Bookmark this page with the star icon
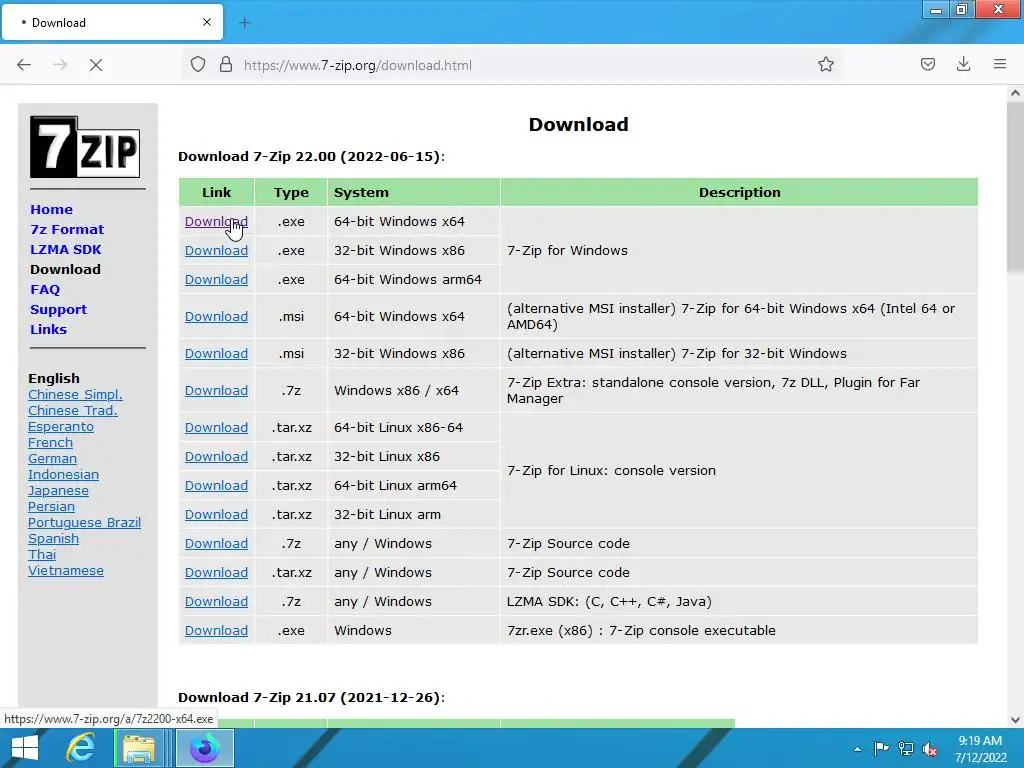Image resolution: width=1024 pixels, height=768 pixels. point(825,65)
